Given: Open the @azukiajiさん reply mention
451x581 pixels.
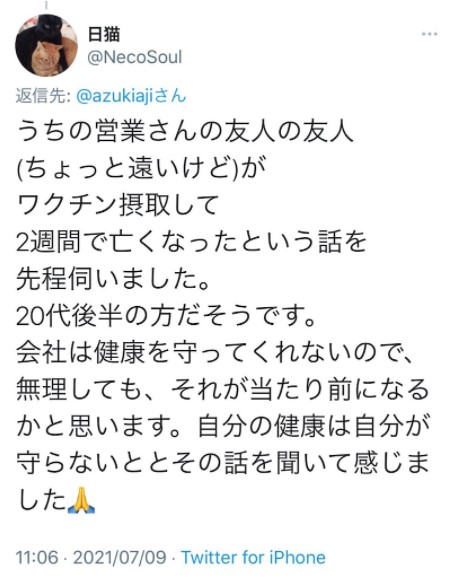Looking at the screenshot, I should pyautogui.click(x=131, y=96).
